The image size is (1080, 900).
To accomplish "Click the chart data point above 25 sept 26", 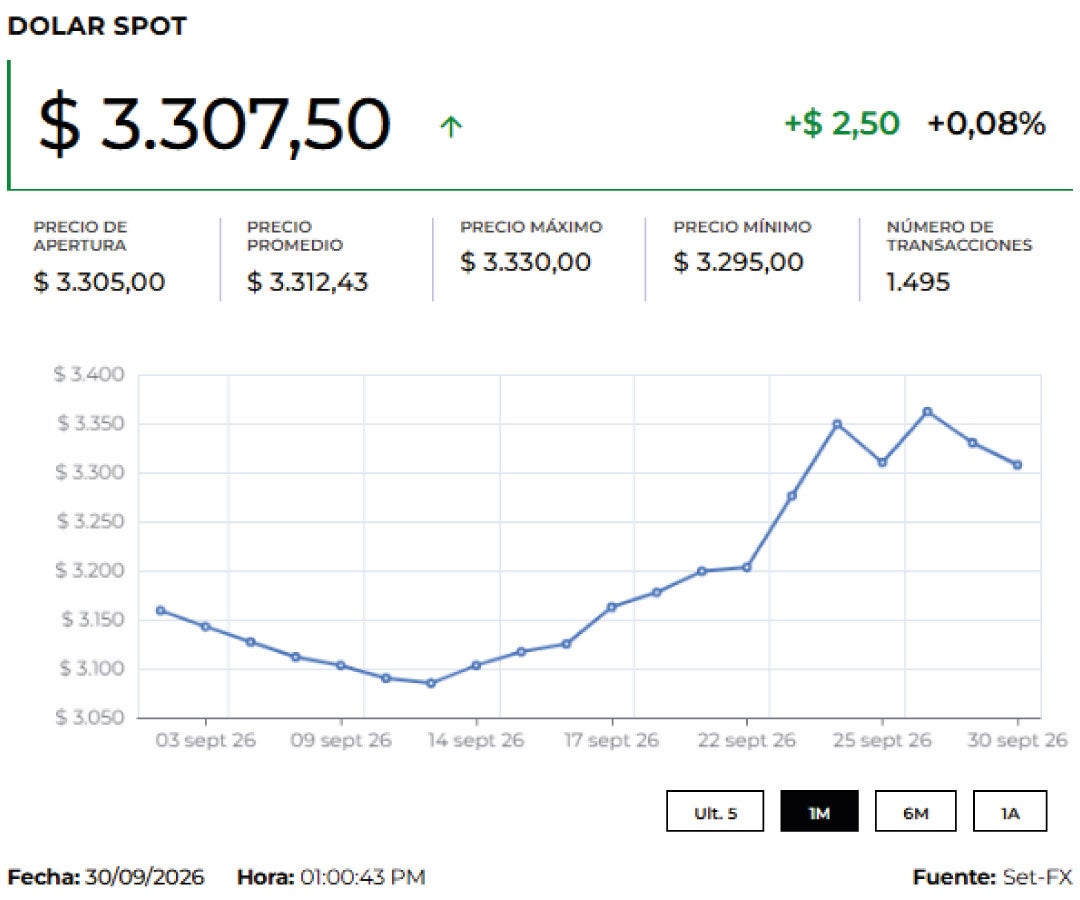I will point(882,462).
